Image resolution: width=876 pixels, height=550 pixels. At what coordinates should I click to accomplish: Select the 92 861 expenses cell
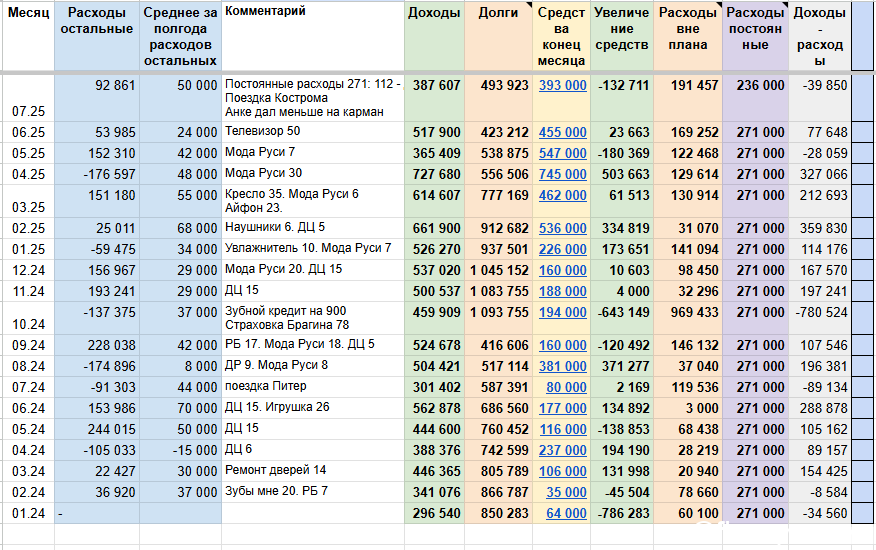point(97,98)
